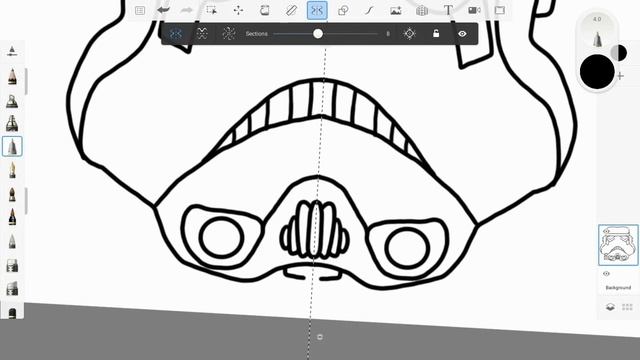Enable Predictive Stroke tool

coord(369,10)
